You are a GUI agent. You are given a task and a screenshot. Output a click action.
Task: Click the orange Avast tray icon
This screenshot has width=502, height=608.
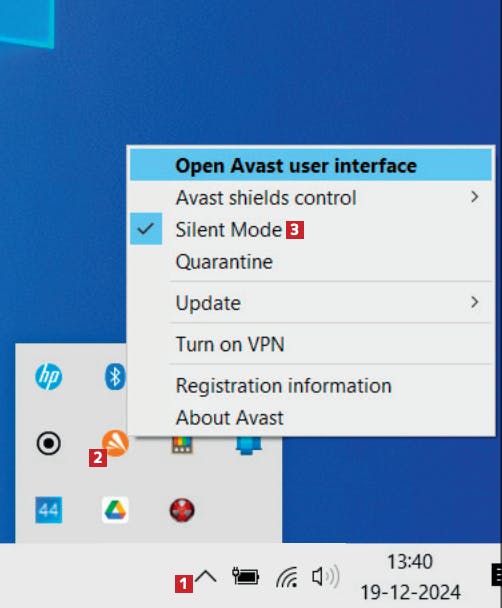(x=115, y=443)
